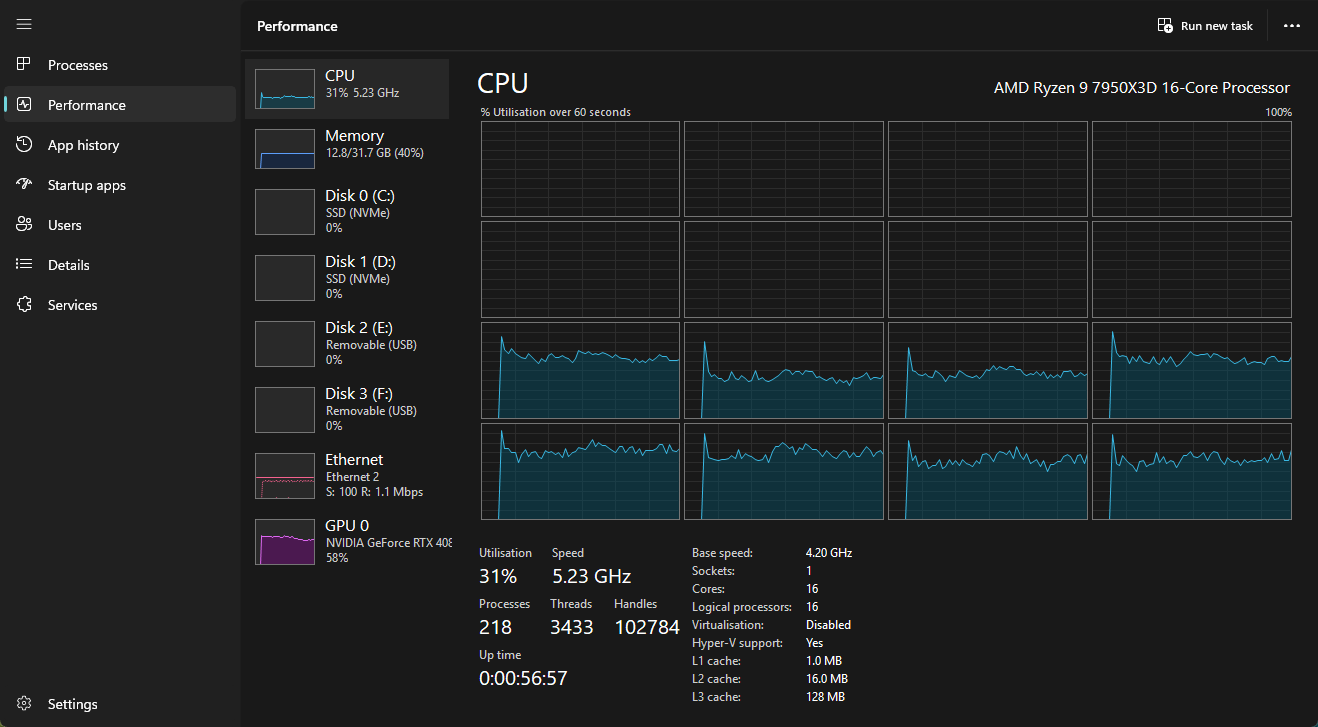Viewport: 1318px width, 727px height.
Task: Select the CPU performance entry
Action: (347, 89)
